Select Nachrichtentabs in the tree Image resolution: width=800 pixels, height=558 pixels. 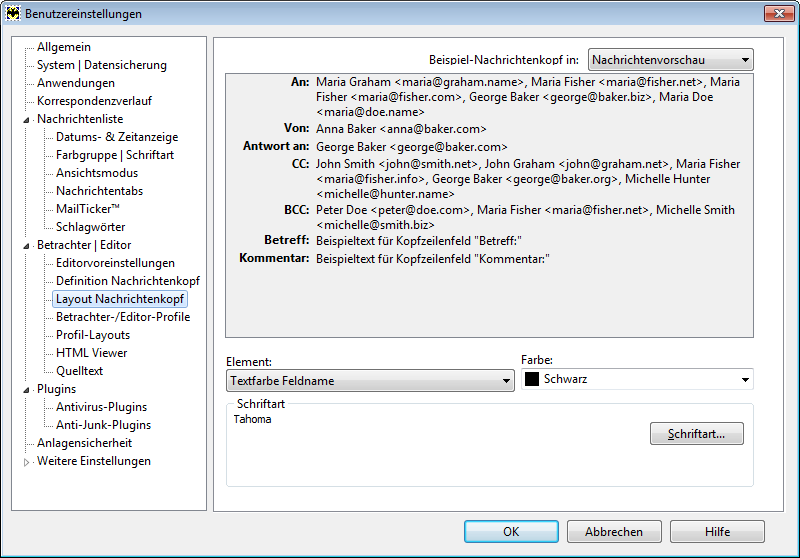99,191
